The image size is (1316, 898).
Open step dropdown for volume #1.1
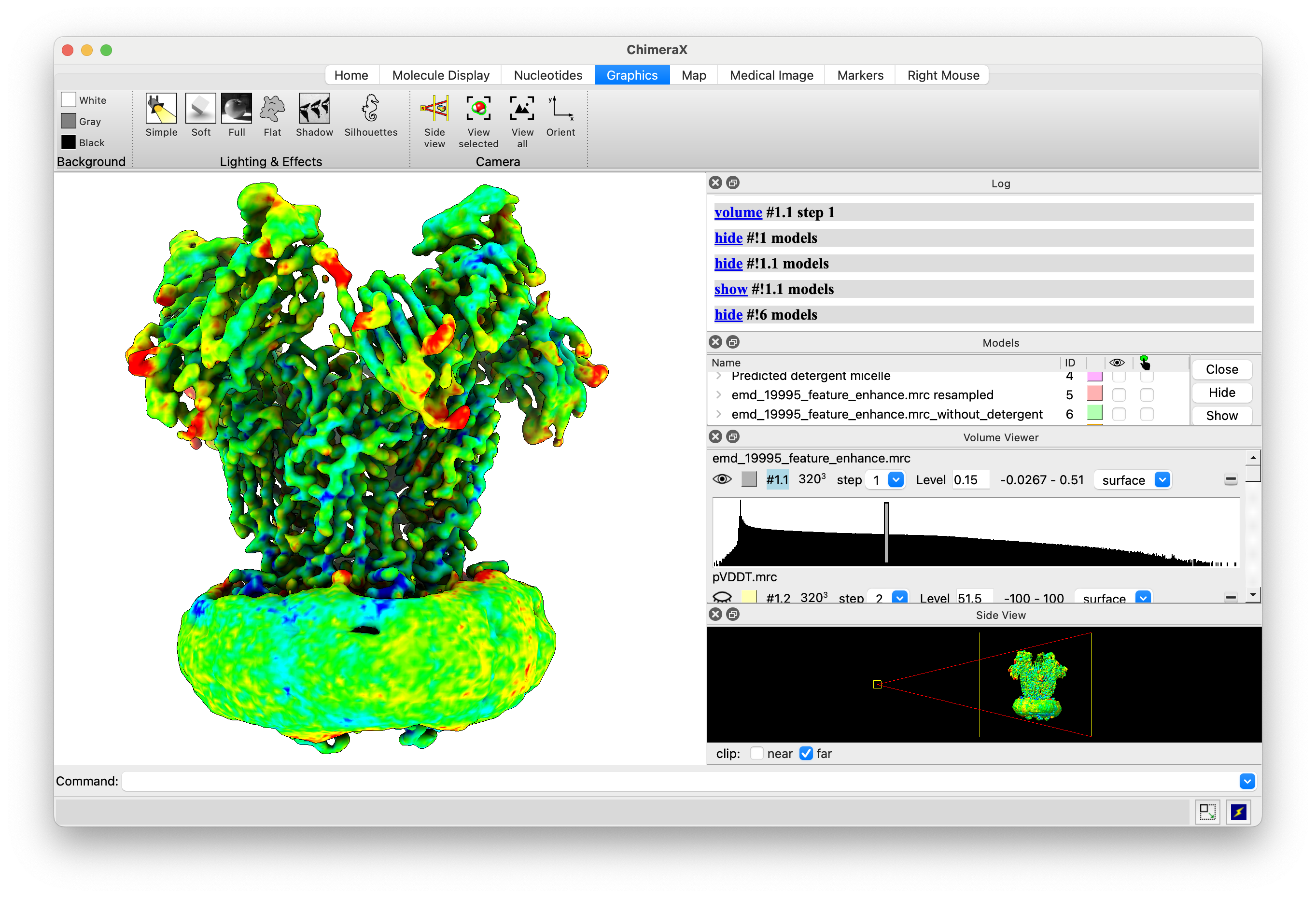point(895,479)
